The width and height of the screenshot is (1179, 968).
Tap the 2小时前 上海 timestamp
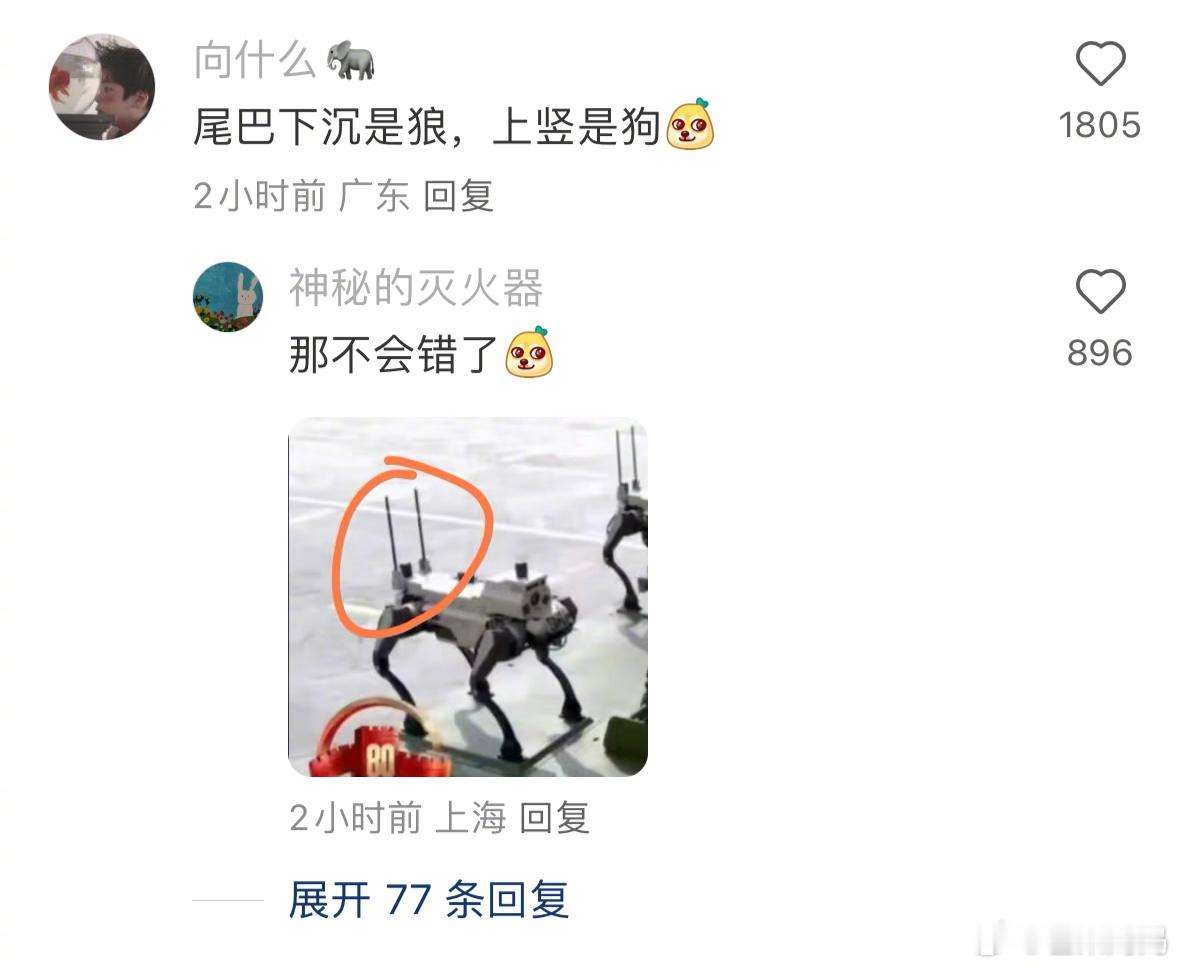[397, 818]
